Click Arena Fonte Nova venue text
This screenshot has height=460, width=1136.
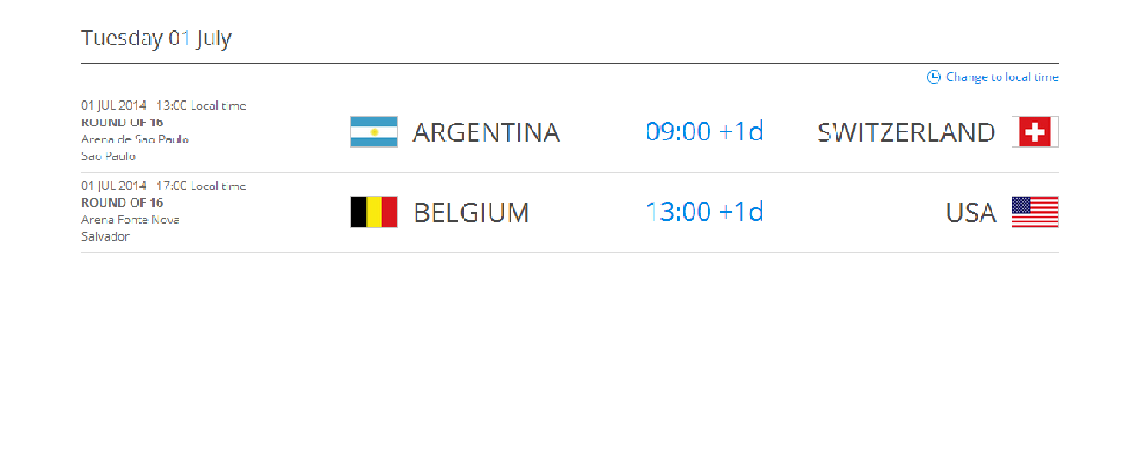(x=130, y=219)
